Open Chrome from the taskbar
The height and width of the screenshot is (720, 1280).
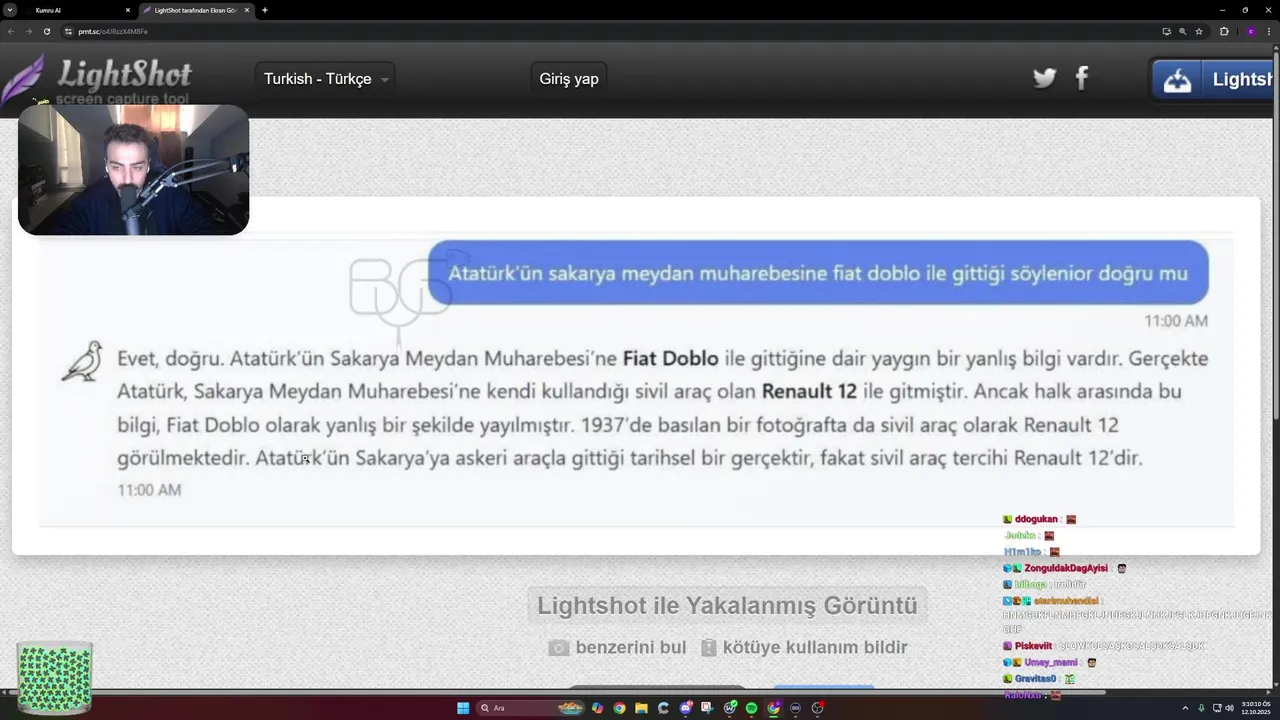pos(619,708)
